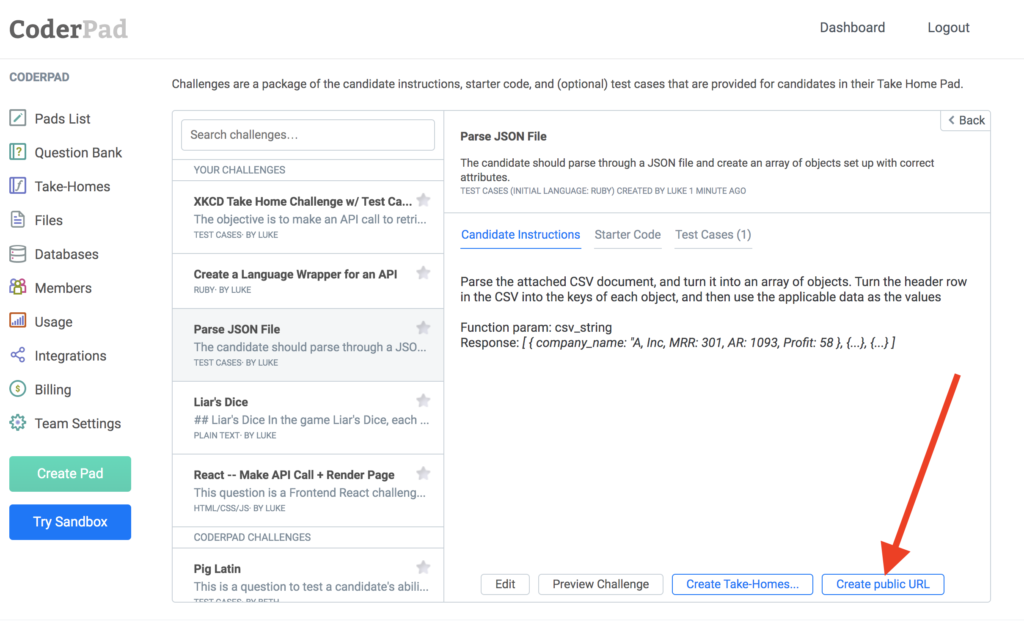Click the Members people icon
This screenshot has width=1024, height=628.
click(x=18, y=287)
